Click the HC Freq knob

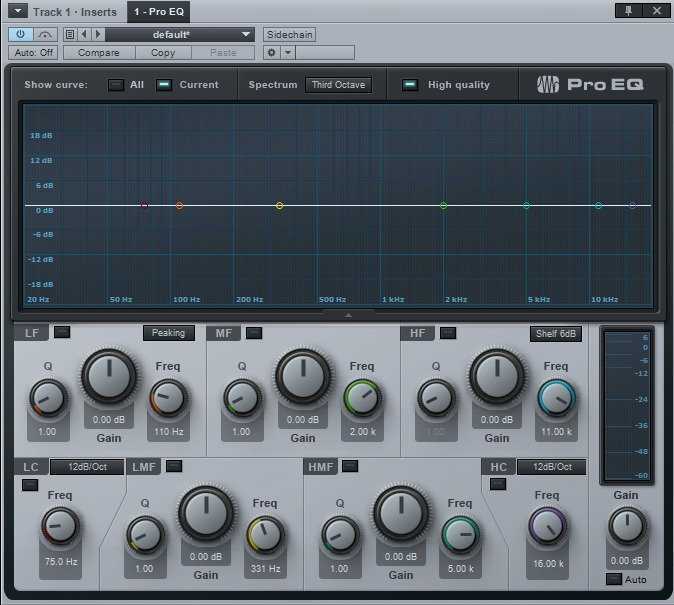point(547,527)
